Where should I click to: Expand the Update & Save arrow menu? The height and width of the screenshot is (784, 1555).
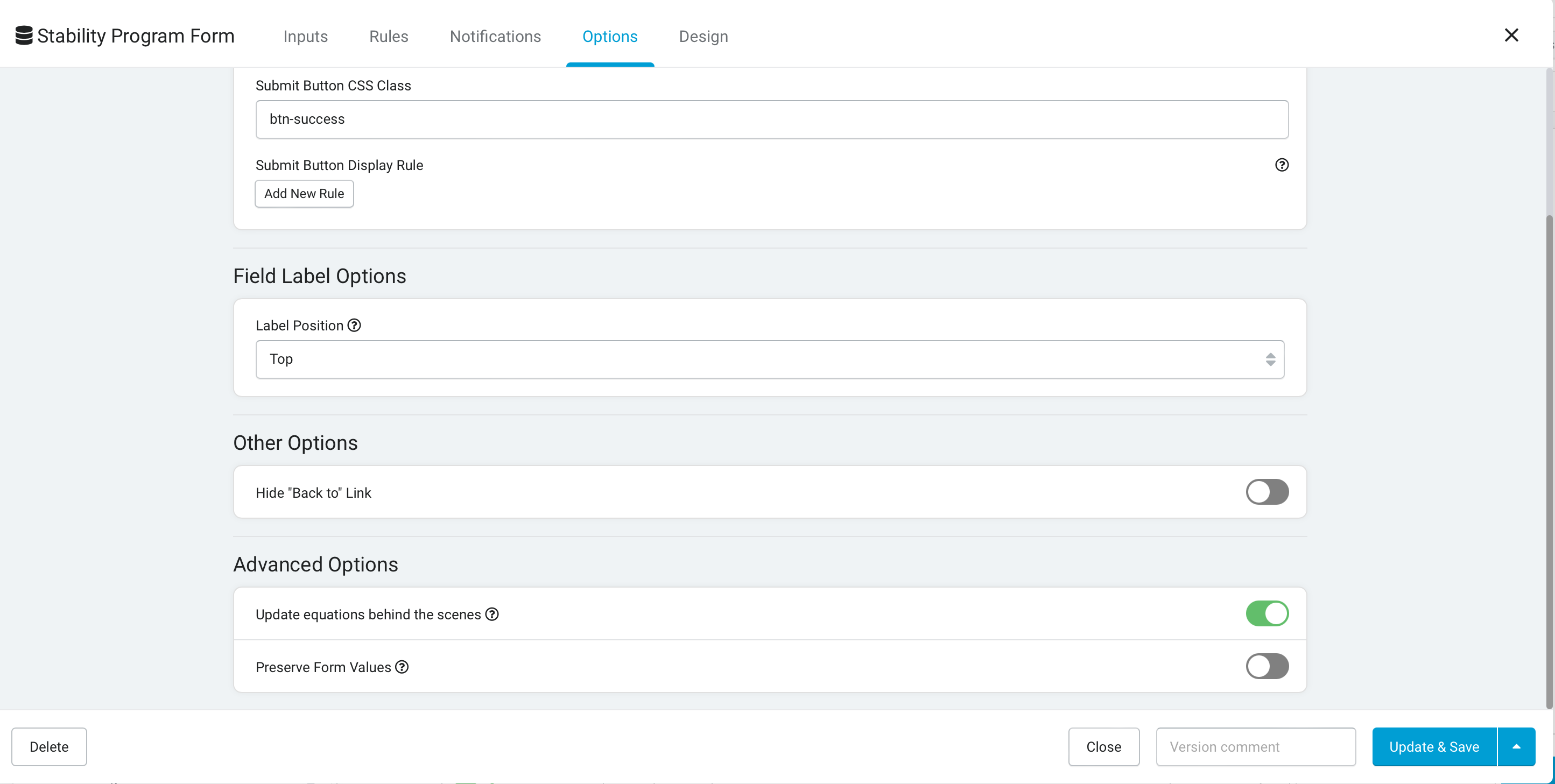[1516, 746]
